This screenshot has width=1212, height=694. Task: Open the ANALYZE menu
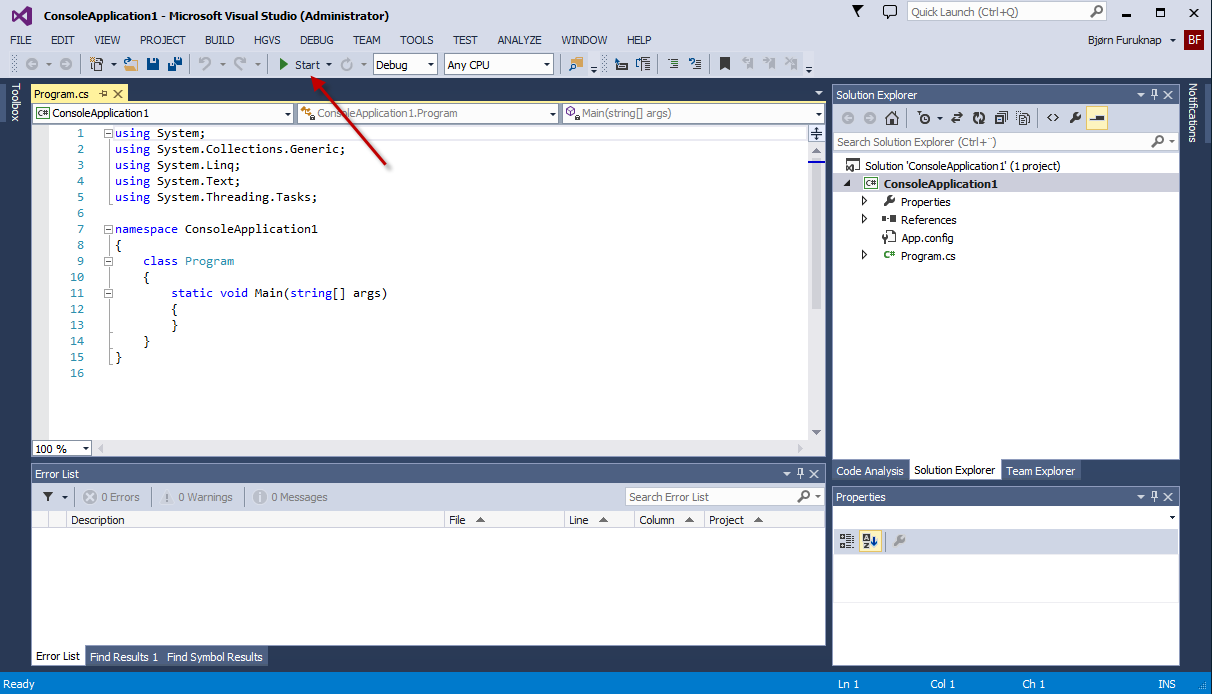click(519, 40)
